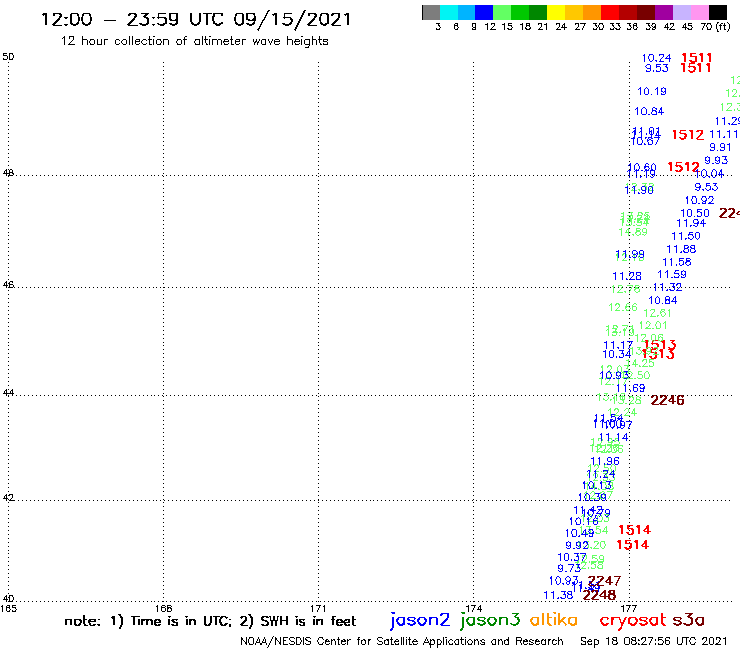Select the wave height reading 10.92

(699, 200)
